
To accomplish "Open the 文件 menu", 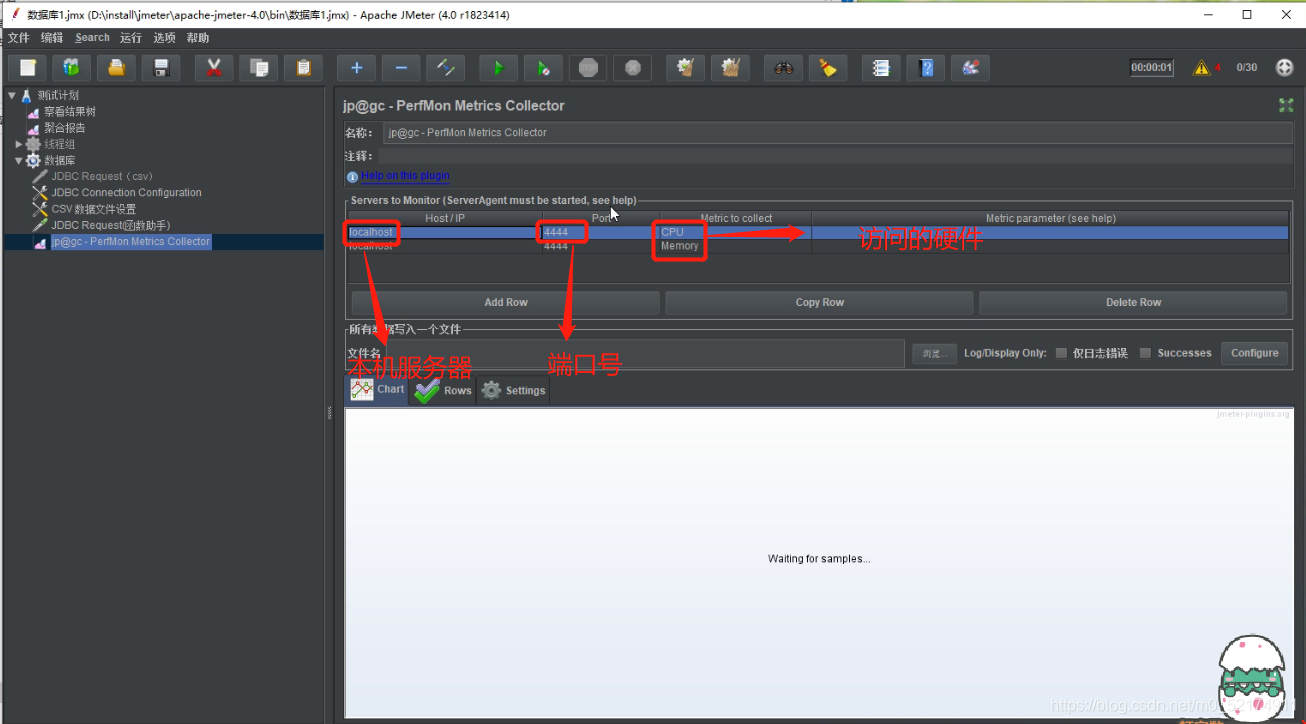I will [x=19, y=38].
